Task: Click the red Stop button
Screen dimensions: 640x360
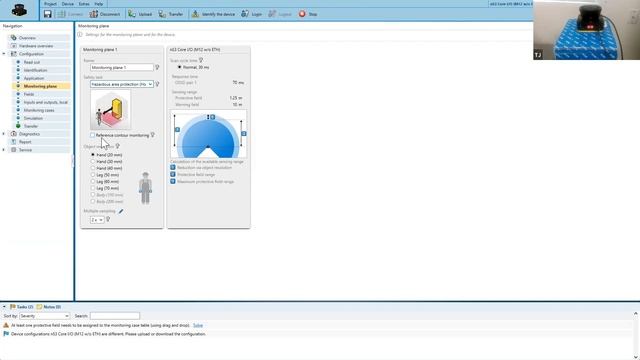Action: 308,14
